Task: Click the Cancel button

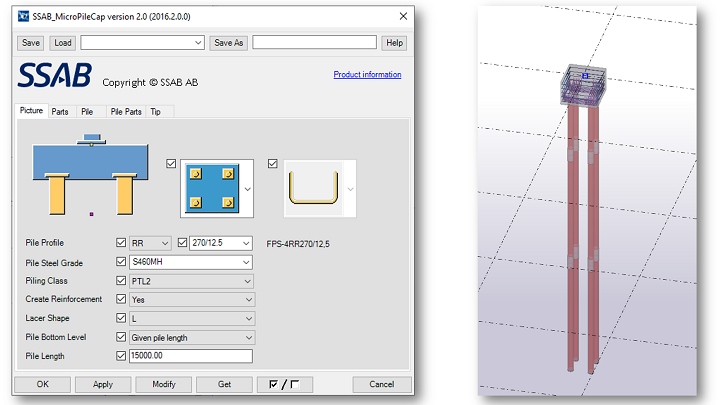Action: (x=382, y=384)
